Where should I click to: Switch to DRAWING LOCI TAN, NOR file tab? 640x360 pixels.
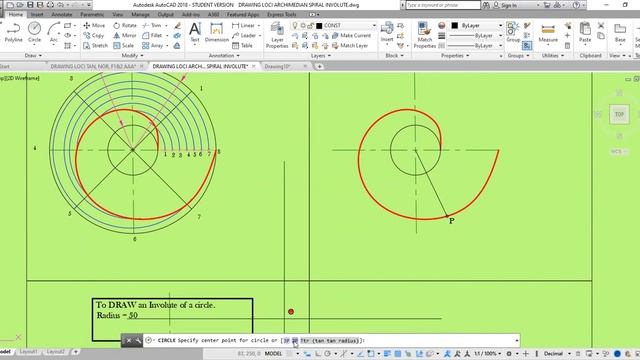click(93, 66)
